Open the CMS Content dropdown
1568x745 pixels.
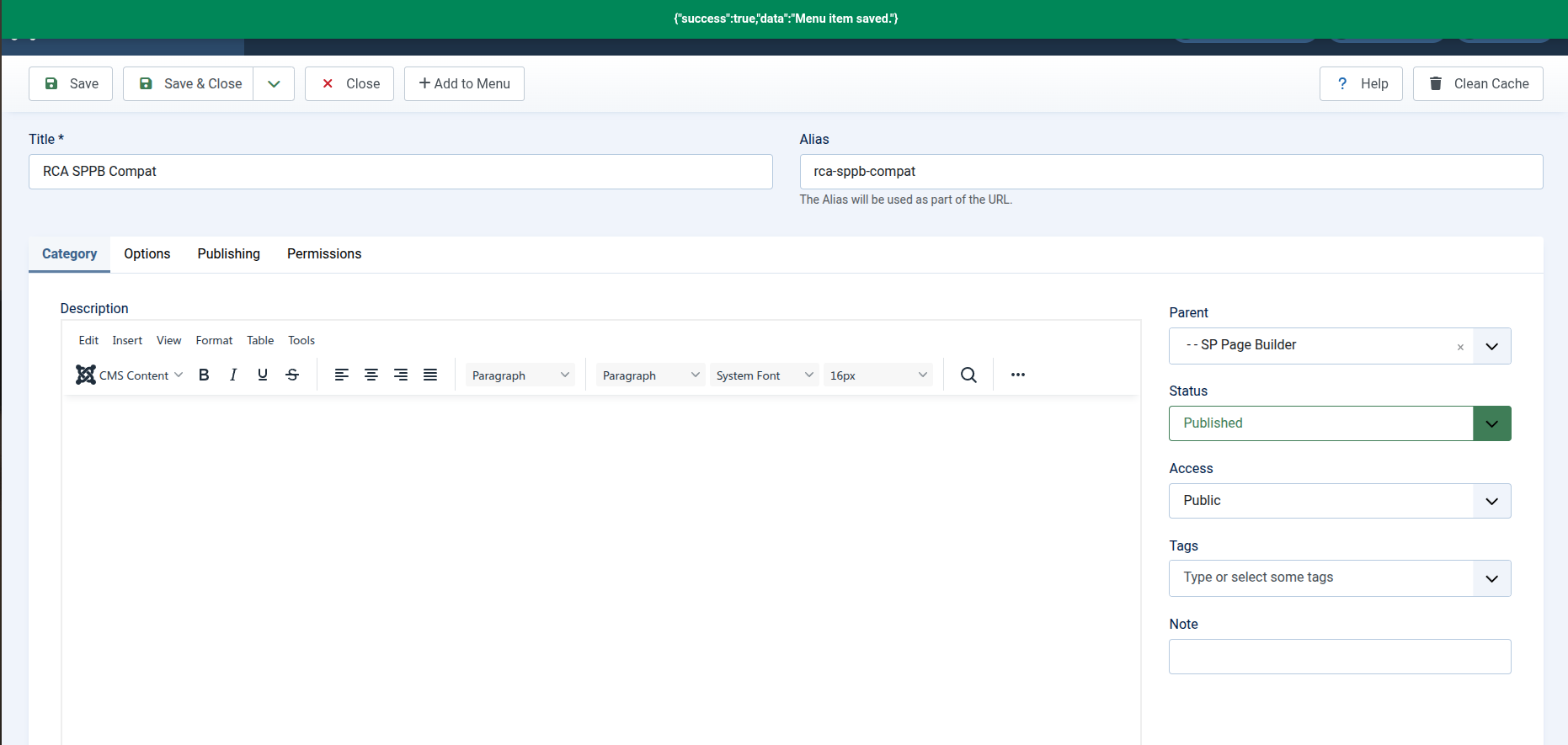click(x=130, y=375)
